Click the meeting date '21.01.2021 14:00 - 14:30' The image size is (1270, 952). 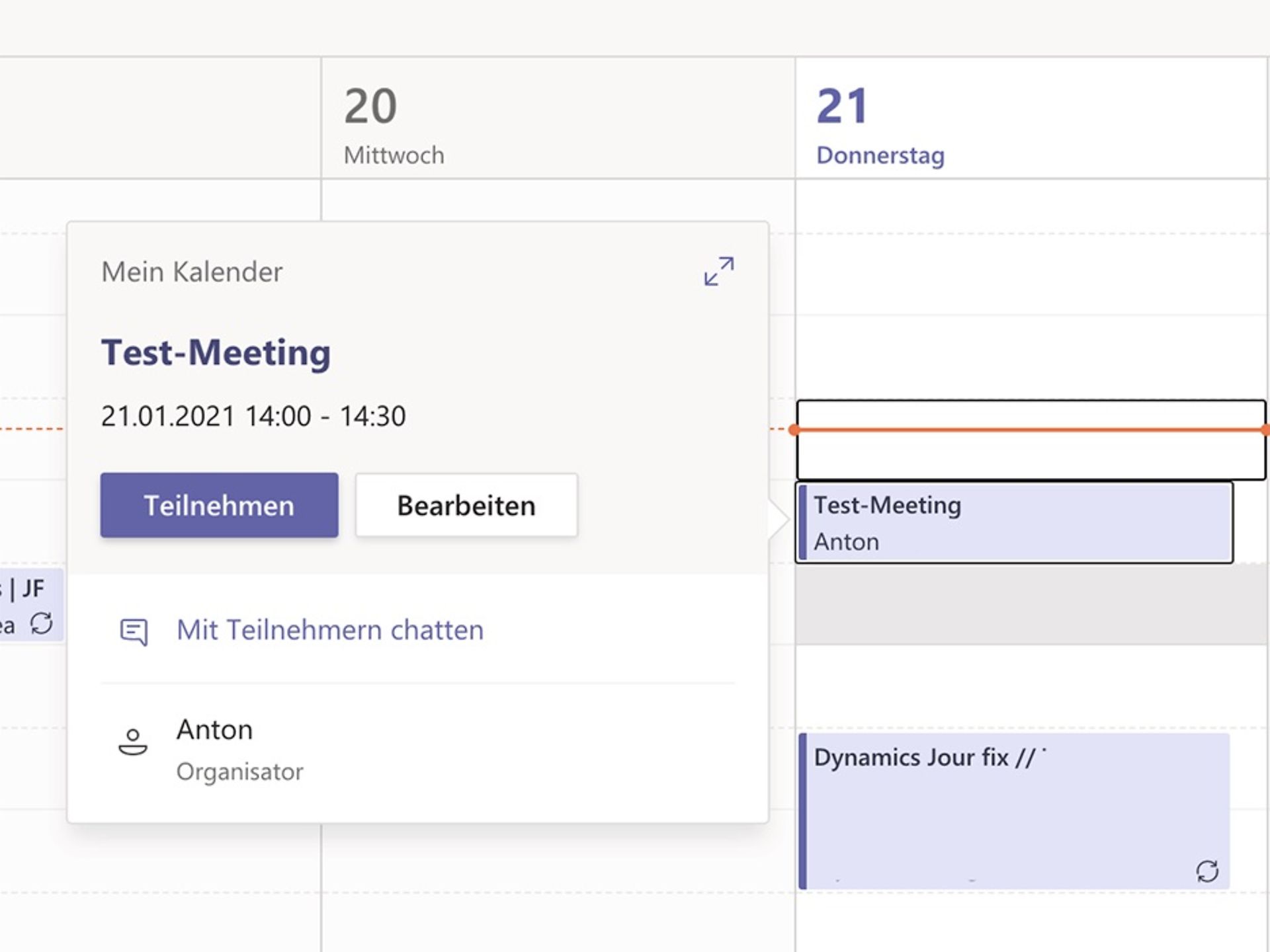[253, 416]
